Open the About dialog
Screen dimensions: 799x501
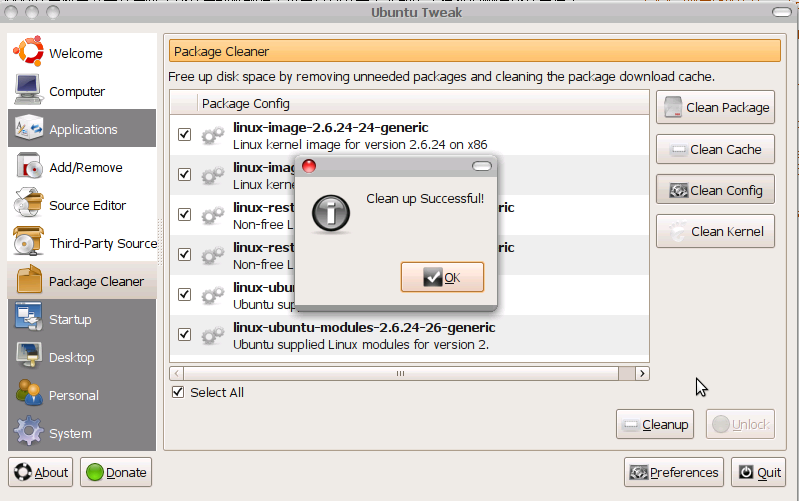pos(40,472)
